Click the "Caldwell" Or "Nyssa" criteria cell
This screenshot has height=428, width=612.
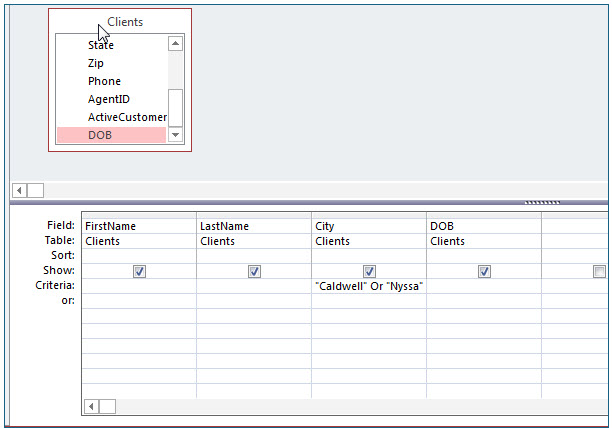[x=369, y=286]
